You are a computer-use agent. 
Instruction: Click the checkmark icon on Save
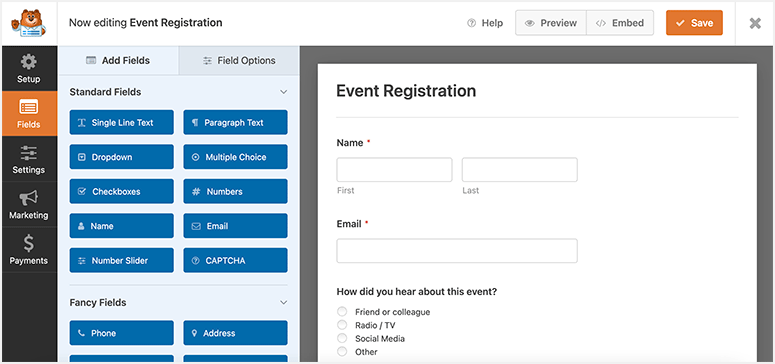681,23
